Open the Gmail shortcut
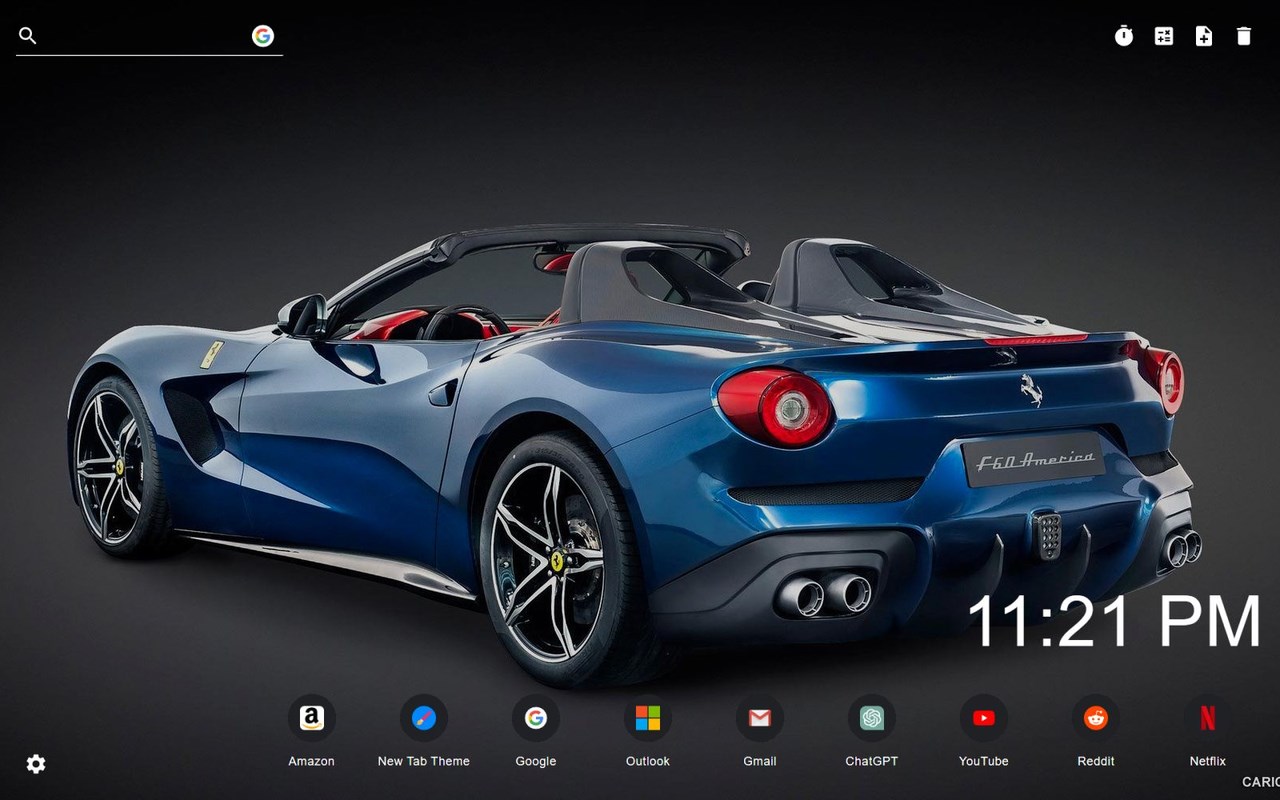The height and width of the screenshot is (800, 1280). [760, 718]
